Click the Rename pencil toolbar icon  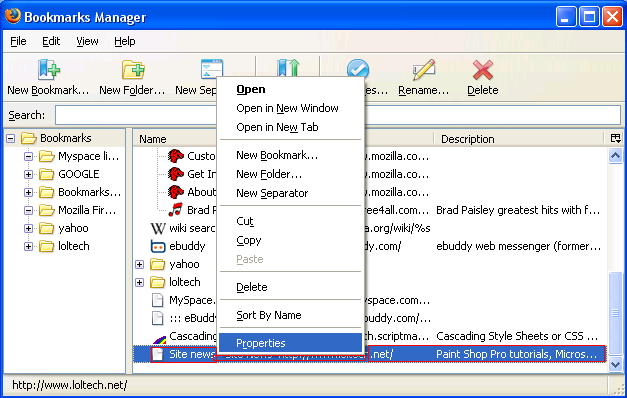[x=423, y=70]
